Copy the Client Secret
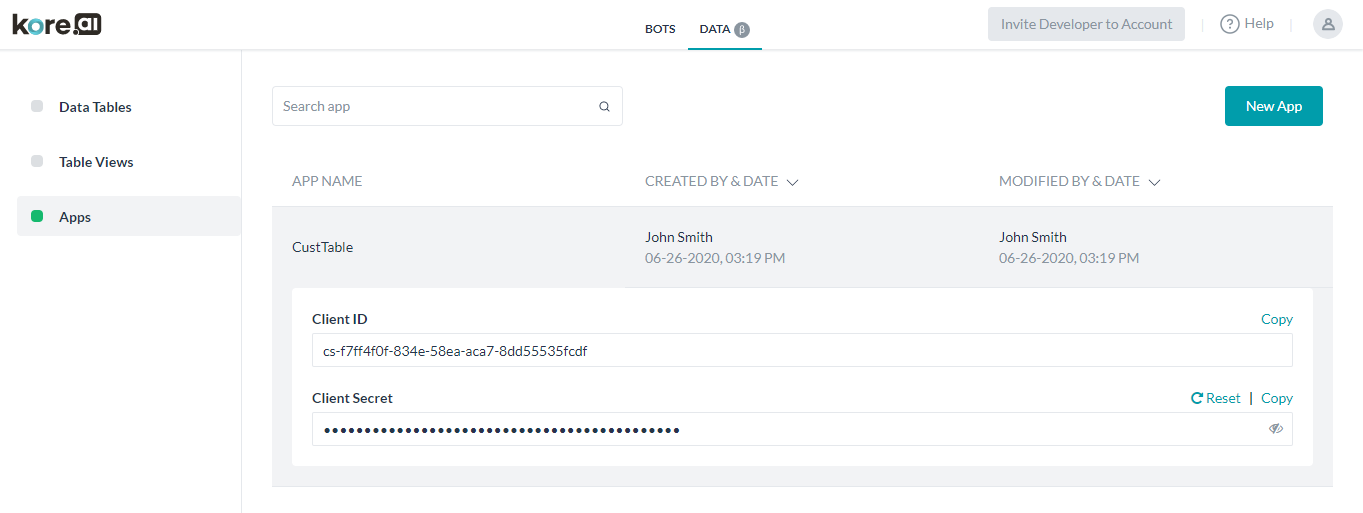1363x513 pixels. (1276, 398)
